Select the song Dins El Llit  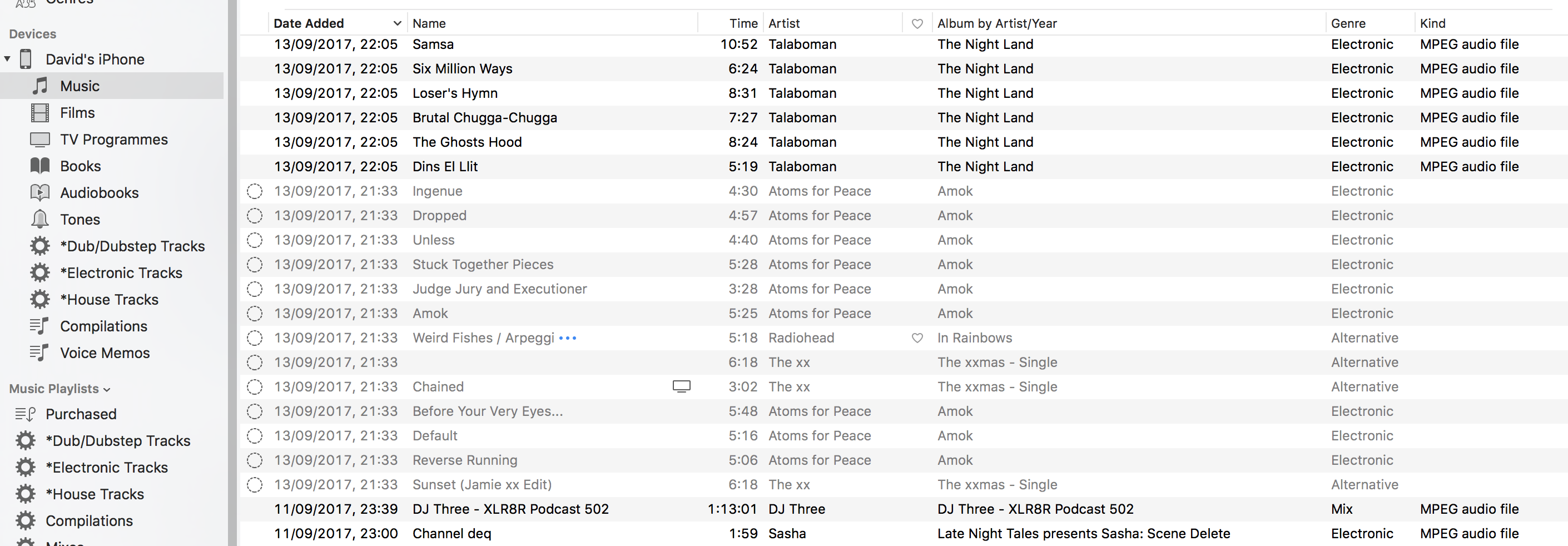(x=445, y=166)
